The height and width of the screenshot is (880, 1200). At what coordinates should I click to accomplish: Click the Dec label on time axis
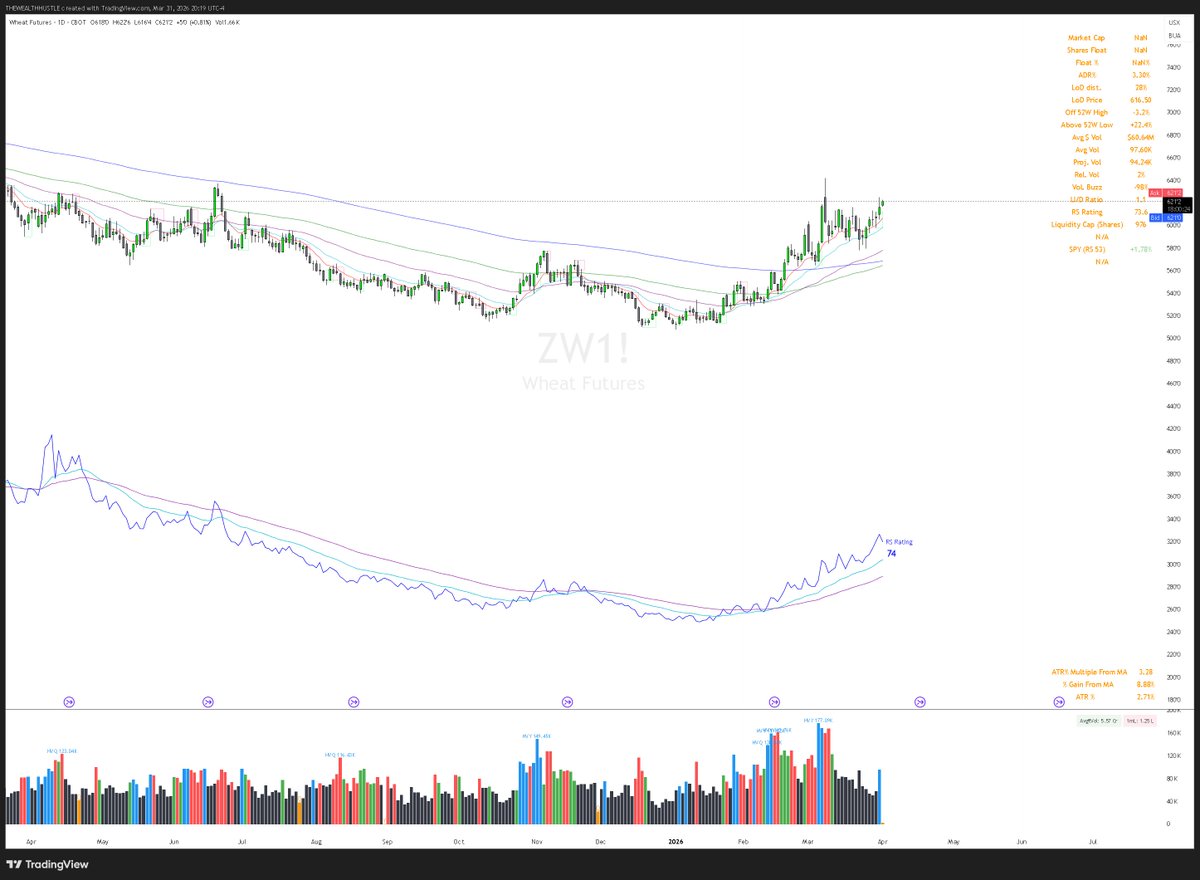tap(601, 842)
